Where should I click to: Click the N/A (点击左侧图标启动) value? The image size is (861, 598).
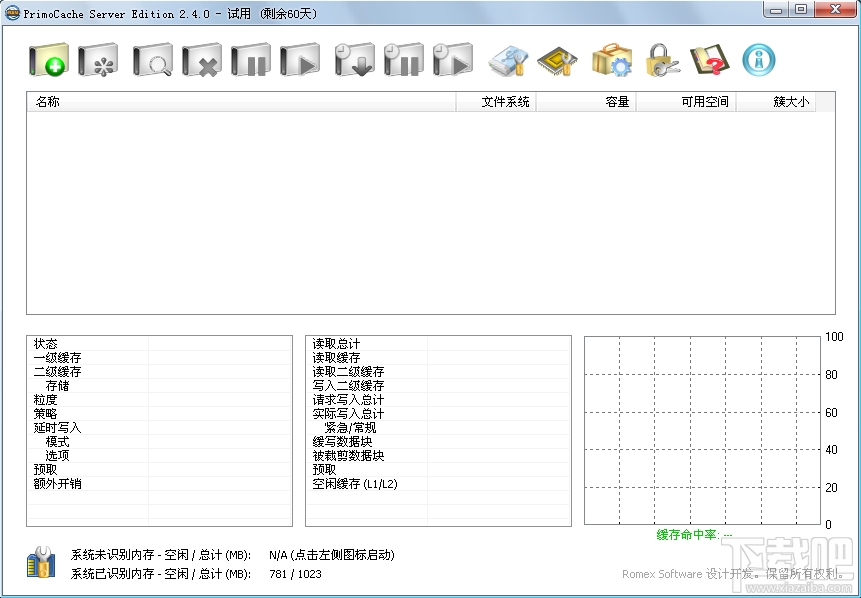(x=332, y=555)
